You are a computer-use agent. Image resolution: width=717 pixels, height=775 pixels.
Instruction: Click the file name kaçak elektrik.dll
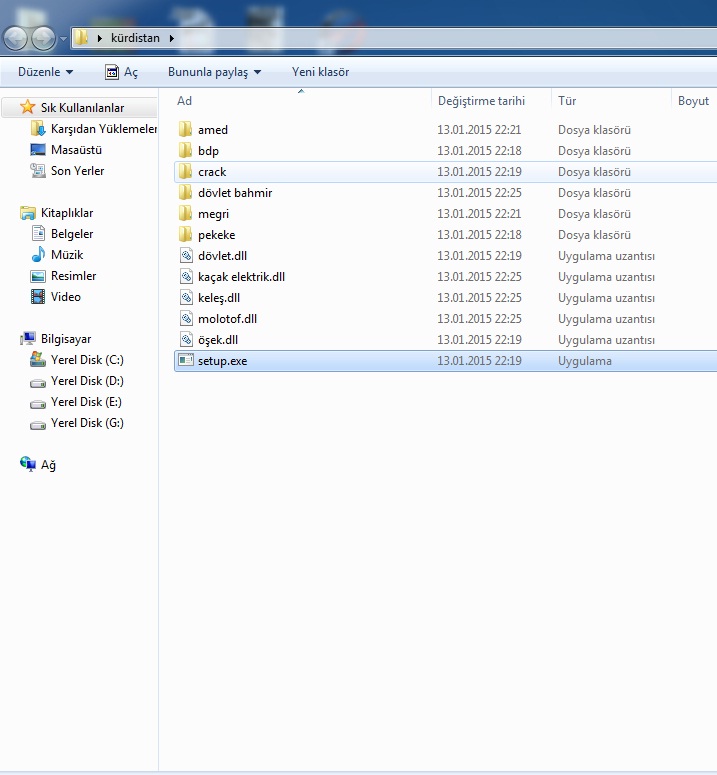[x=241, y=277]
